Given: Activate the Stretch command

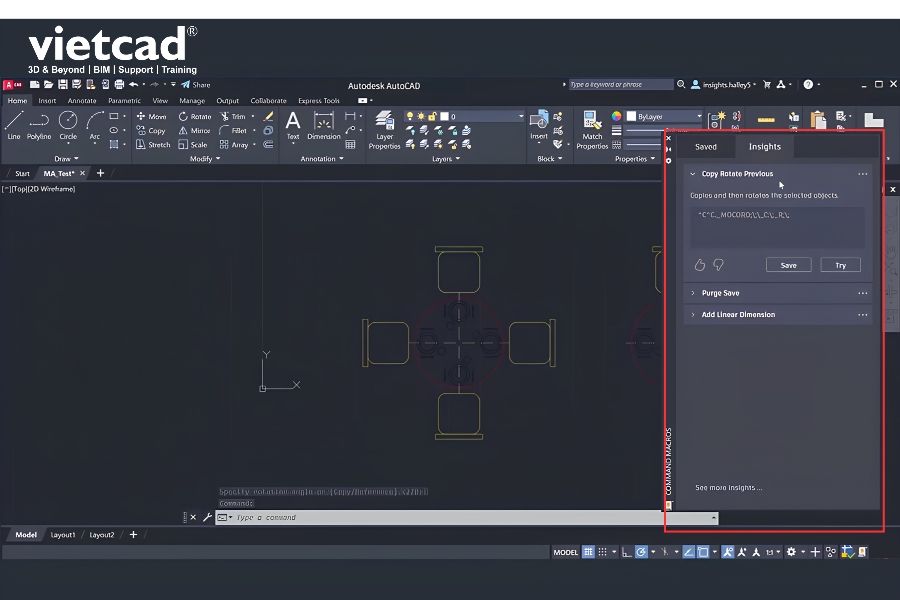Looking at the screenshot, I should [153, 145].
